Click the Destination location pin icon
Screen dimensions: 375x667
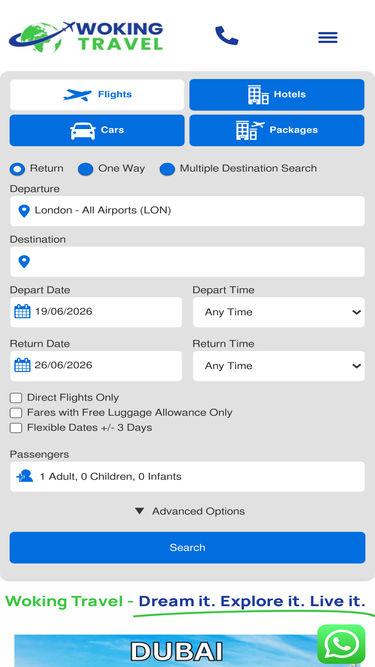(24, 262)
